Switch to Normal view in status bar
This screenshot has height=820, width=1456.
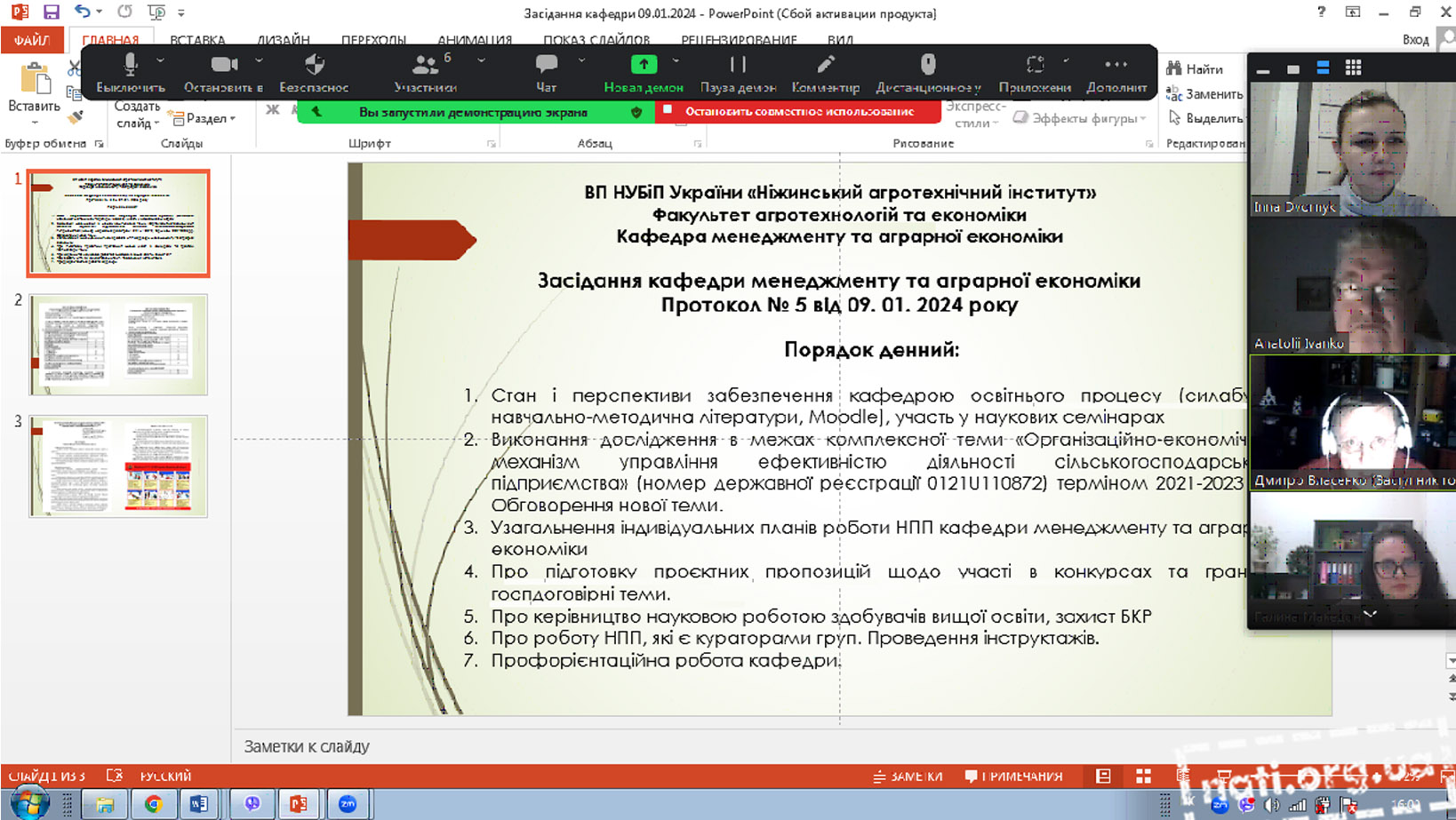point(1103,776)
